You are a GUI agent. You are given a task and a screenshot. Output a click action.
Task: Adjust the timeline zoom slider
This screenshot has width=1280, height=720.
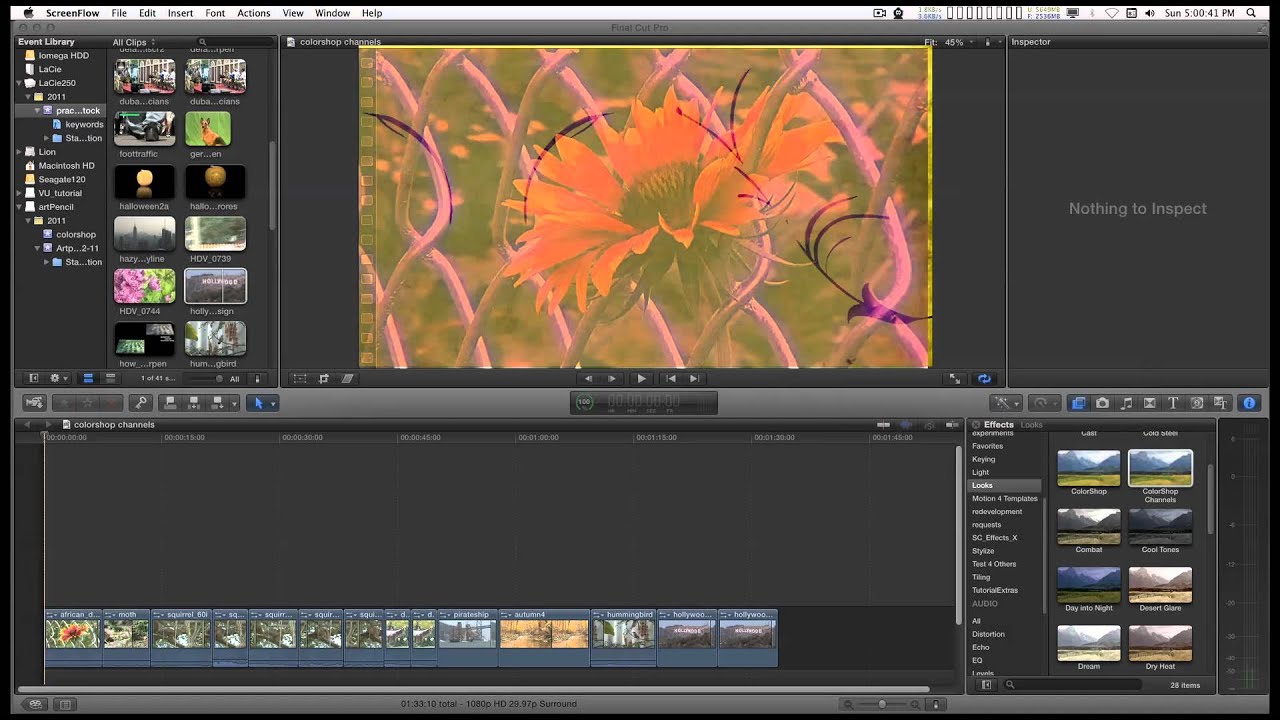881,704
